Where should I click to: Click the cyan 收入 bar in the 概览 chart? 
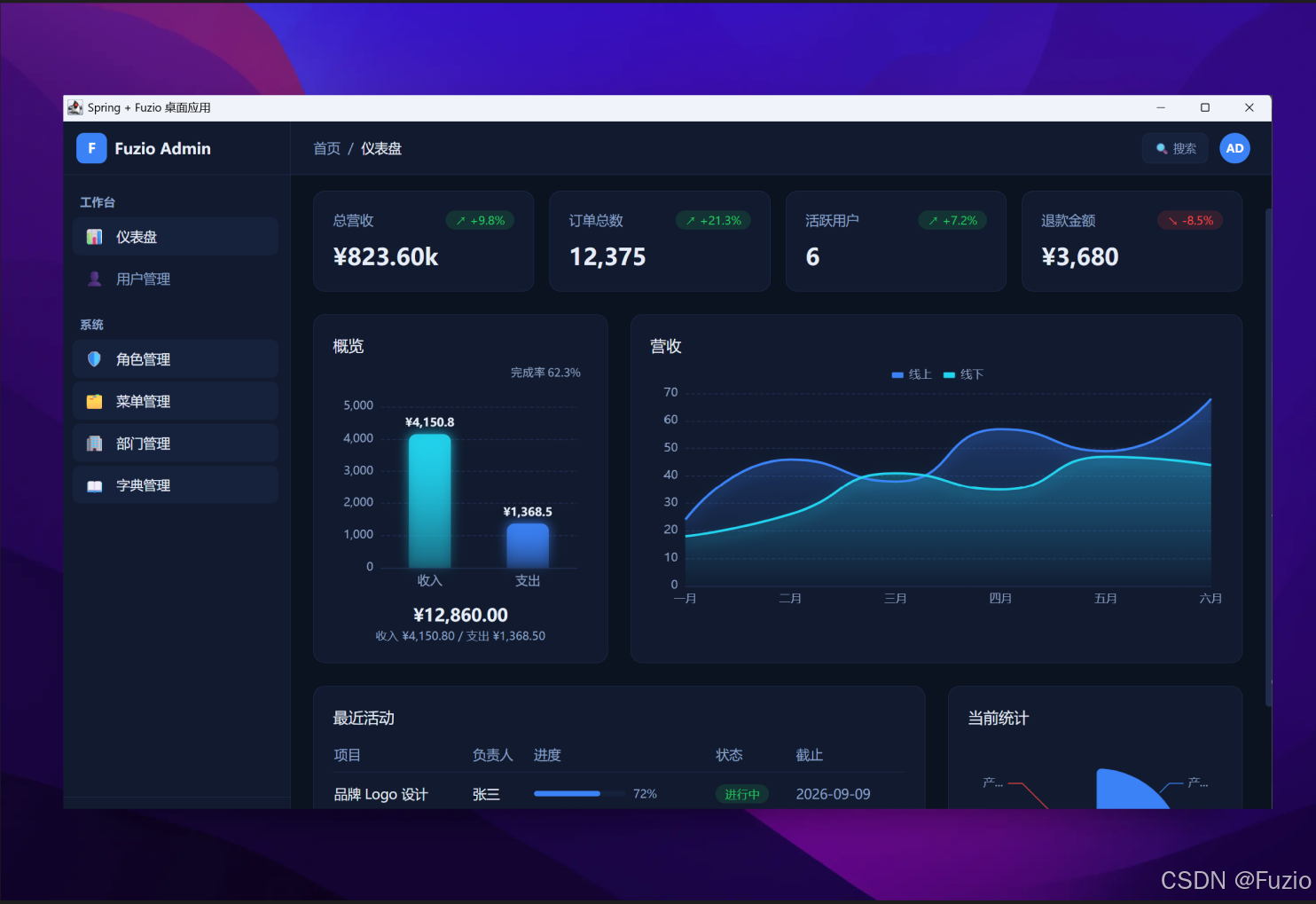pos(429,500)
